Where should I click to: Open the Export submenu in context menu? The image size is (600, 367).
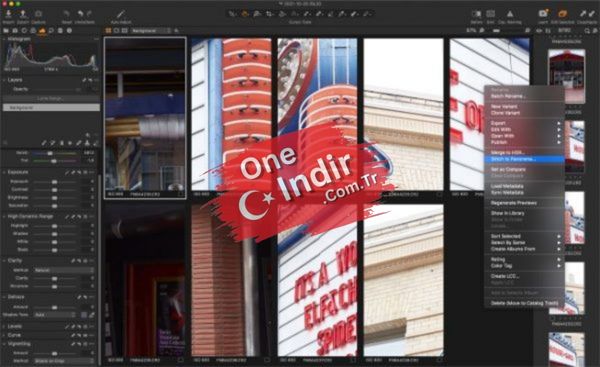click(x=524, y=123)
